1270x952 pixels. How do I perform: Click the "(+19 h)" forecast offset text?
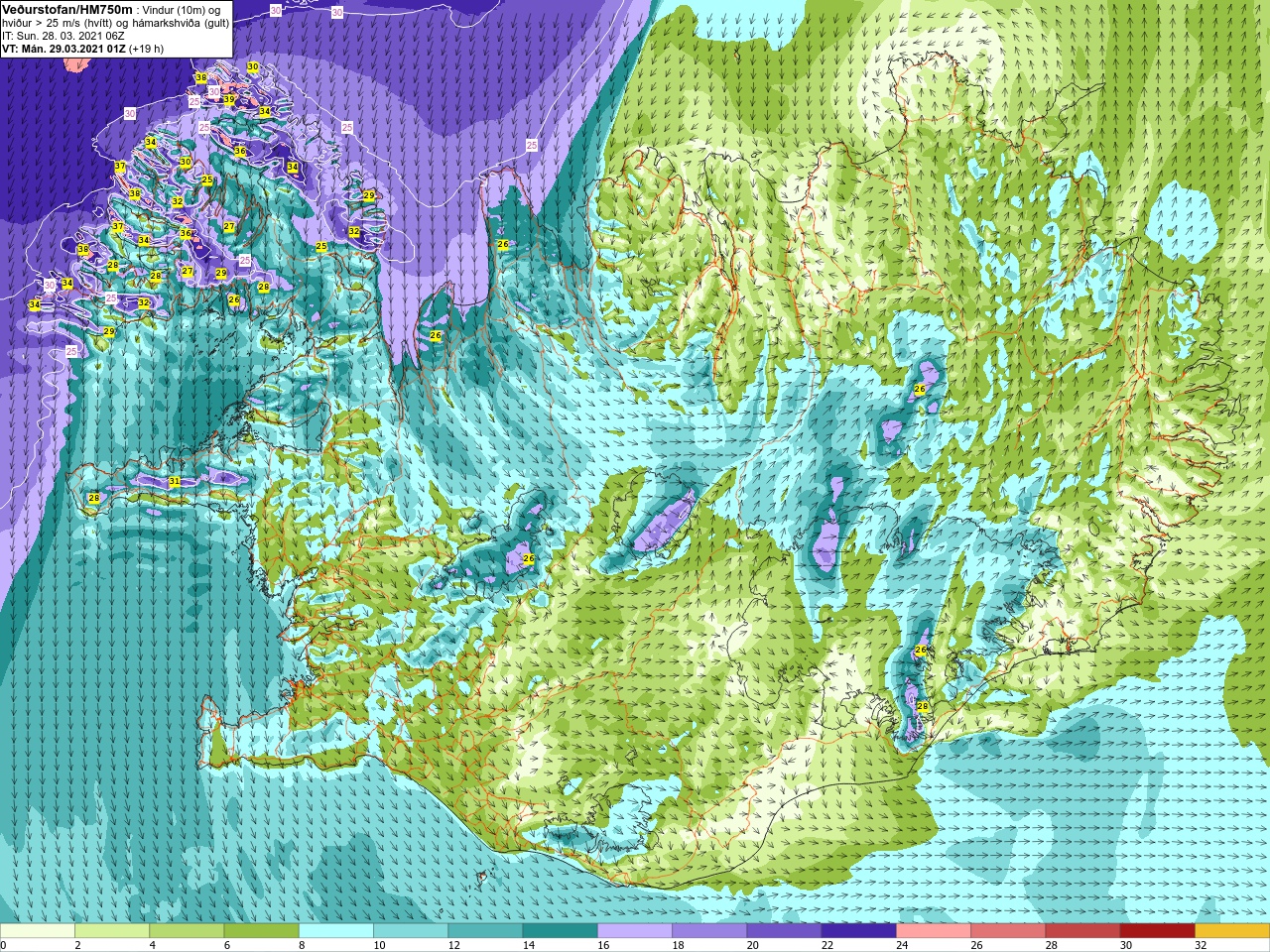click(146, 49)
